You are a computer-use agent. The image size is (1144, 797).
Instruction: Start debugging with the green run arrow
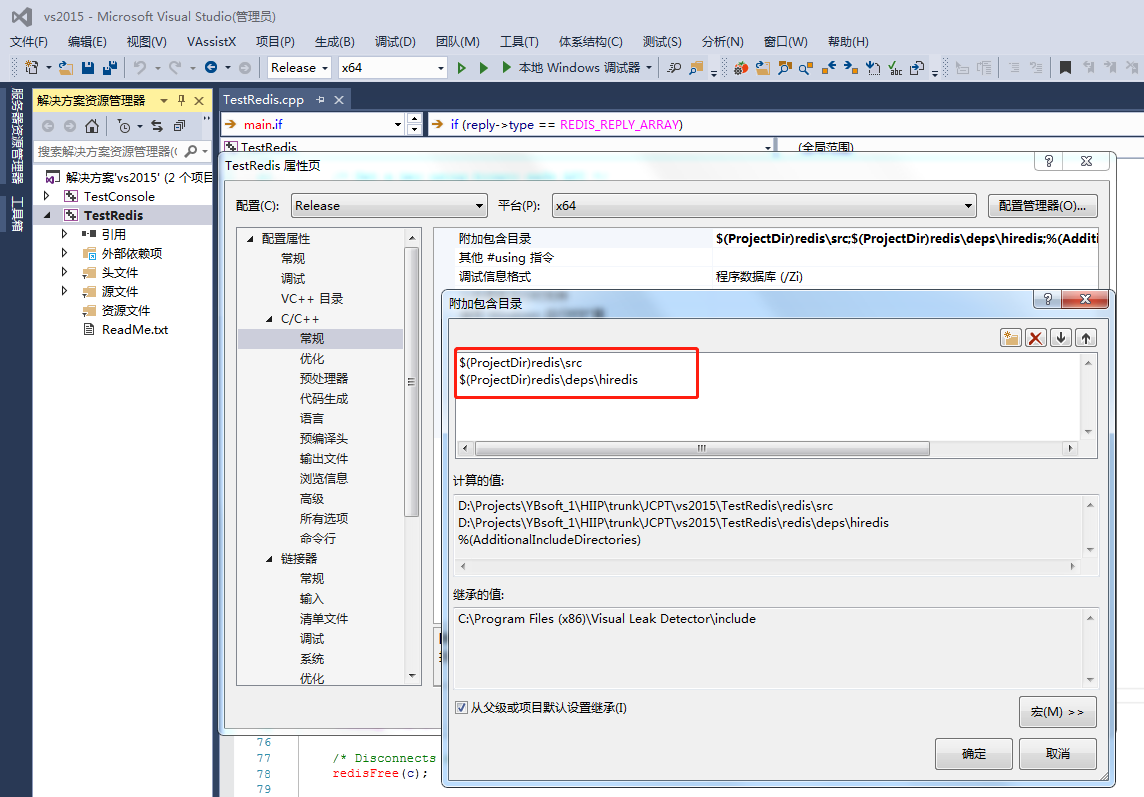(x=461, y=67)
